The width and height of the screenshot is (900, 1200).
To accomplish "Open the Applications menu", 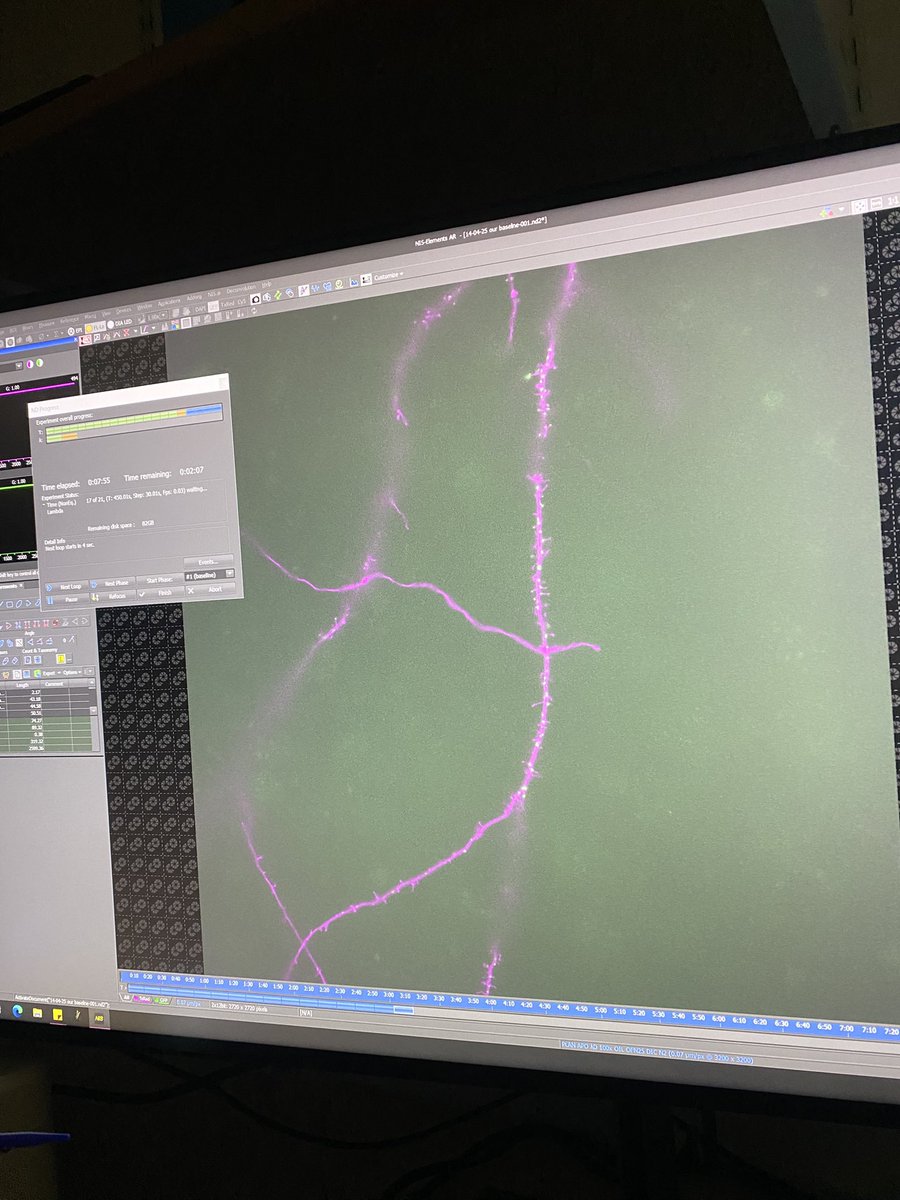I will 169,302.
